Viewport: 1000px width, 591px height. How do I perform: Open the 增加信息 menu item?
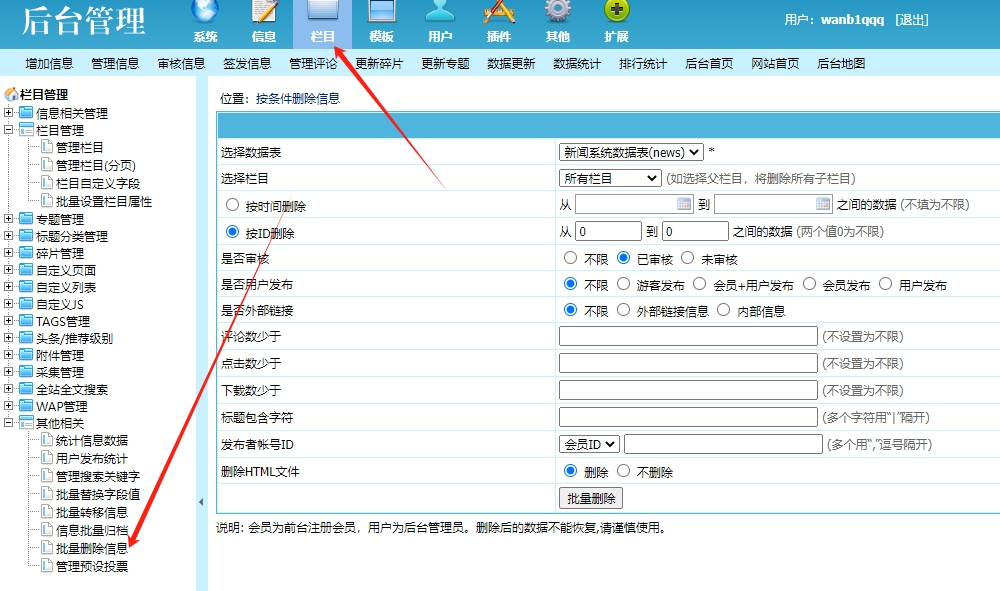pyautogui.click(x=49, y=63)
